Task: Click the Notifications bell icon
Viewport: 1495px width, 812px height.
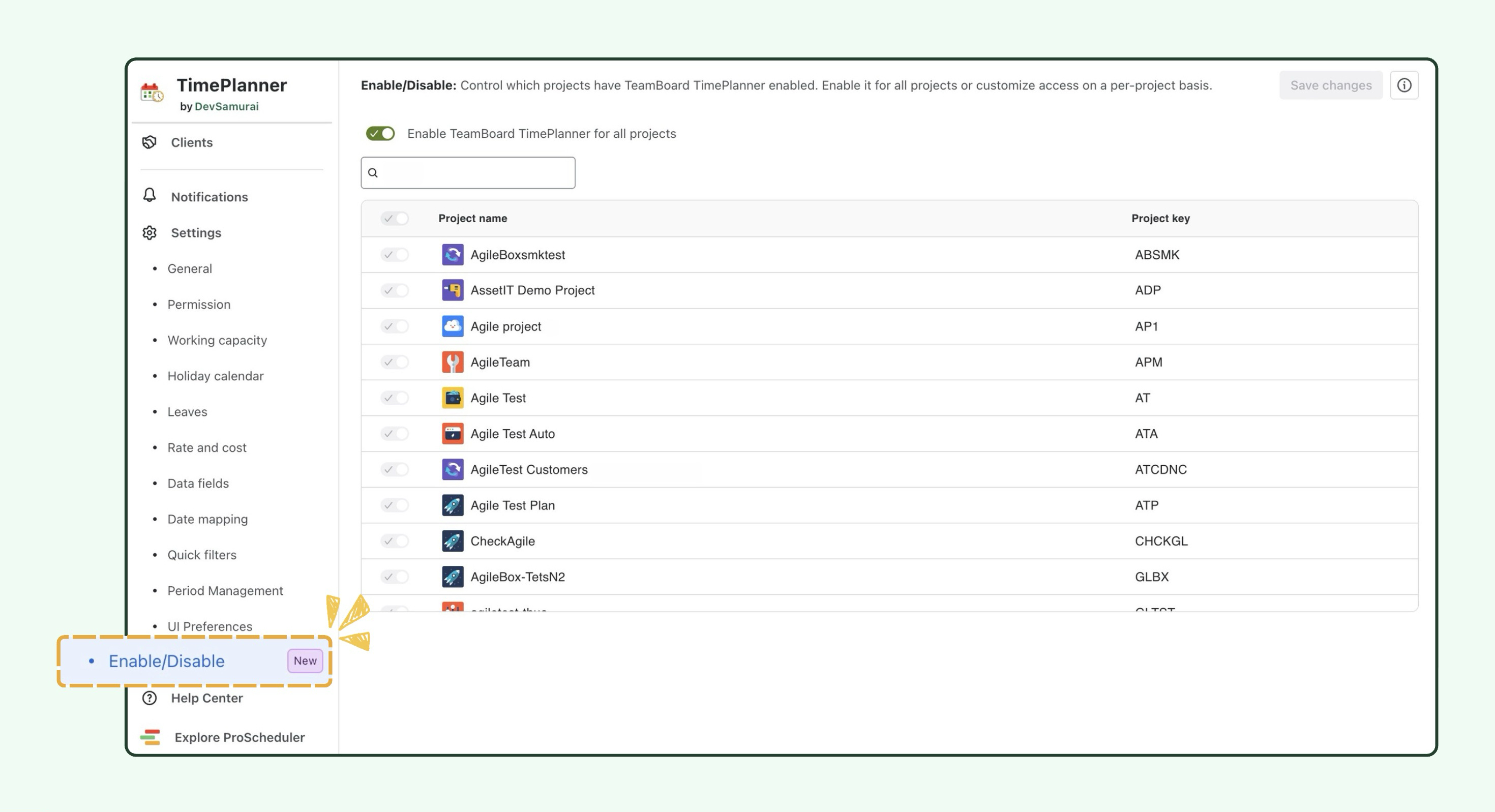Action: [149, 196]
